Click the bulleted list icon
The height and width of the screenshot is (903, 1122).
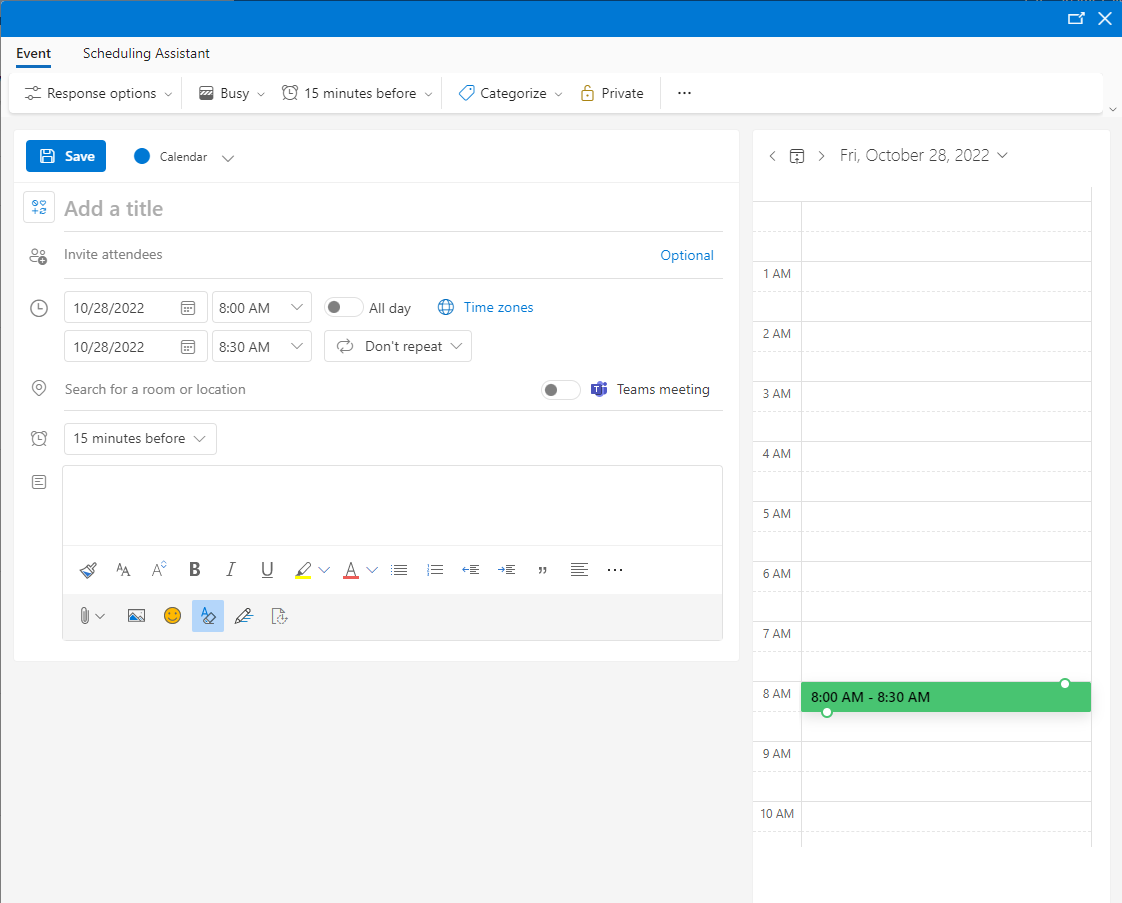[x=399, y=570]
